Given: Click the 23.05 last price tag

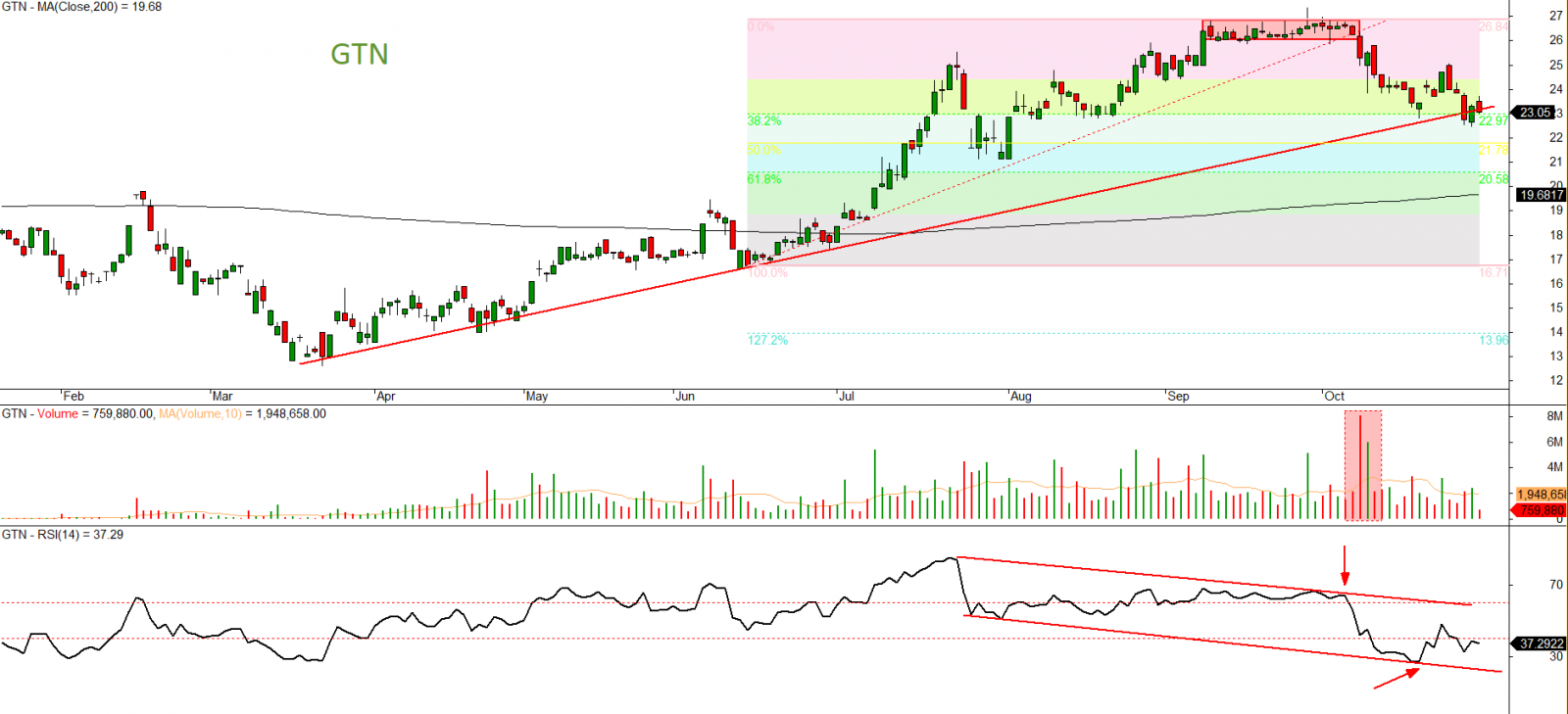Looking at the screenshot, I should coord(1535,113).
